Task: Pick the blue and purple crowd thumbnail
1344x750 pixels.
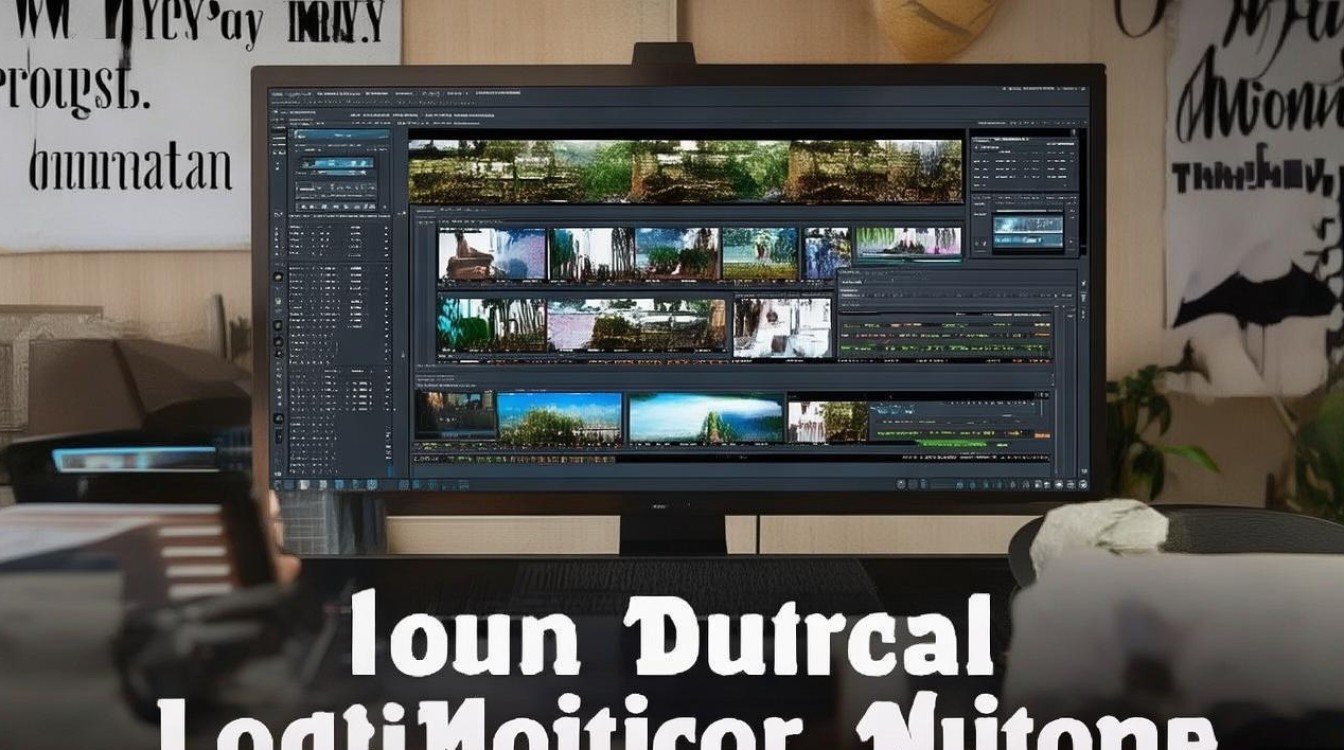Action: pos(826,253)
